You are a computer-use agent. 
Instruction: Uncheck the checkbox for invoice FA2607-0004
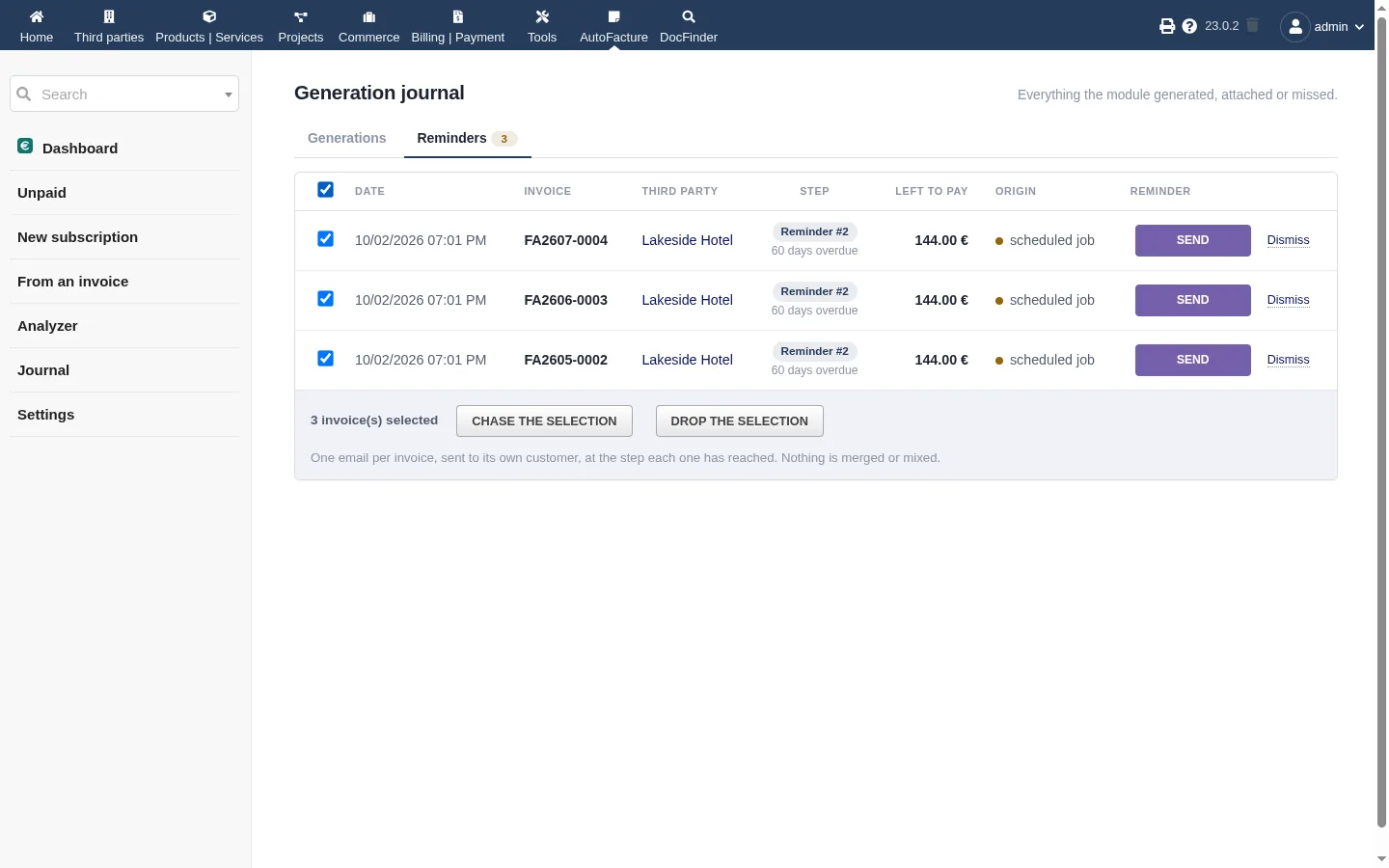point(326,239)
